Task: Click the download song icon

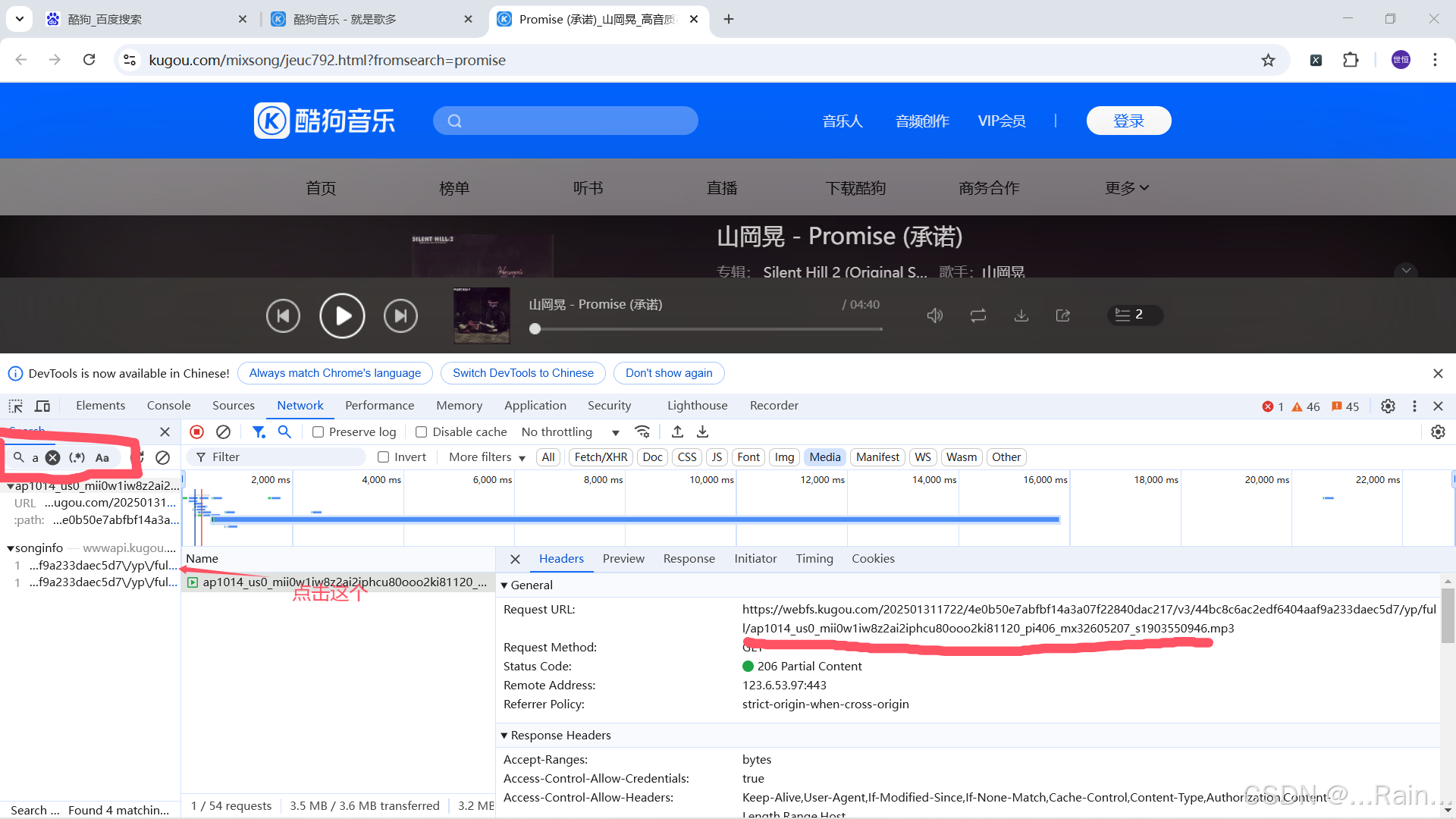Action: click(x=1021, y=315)
